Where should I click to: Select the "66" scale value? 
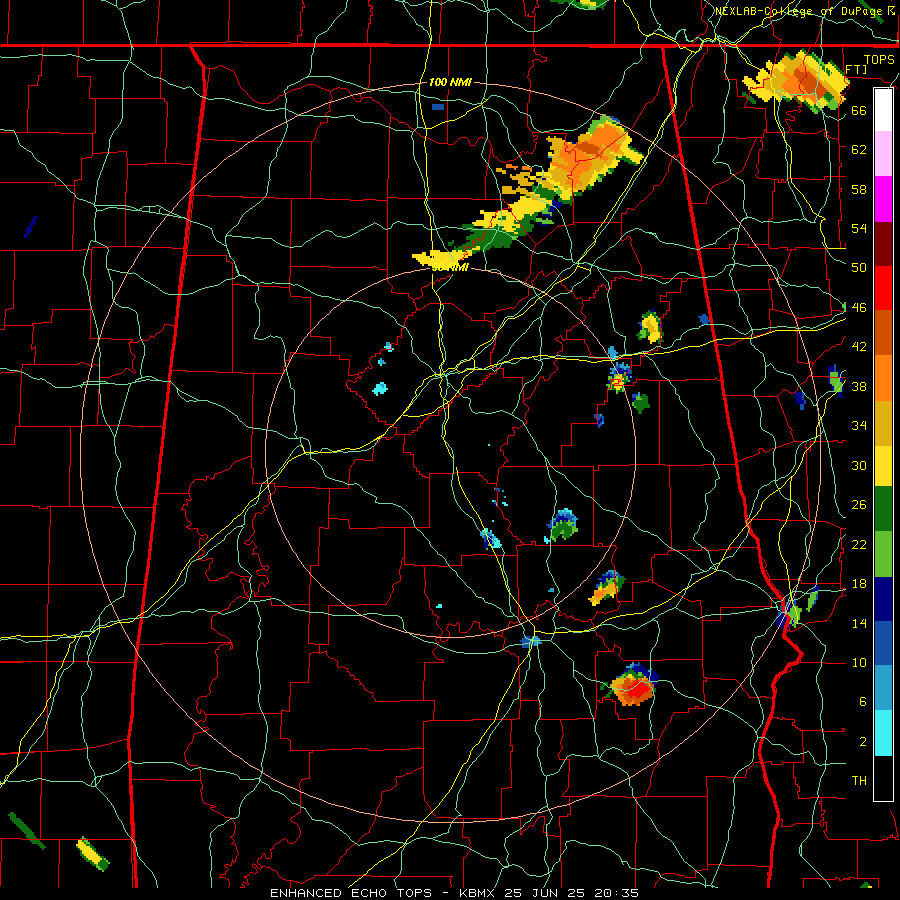coord(859,110)
